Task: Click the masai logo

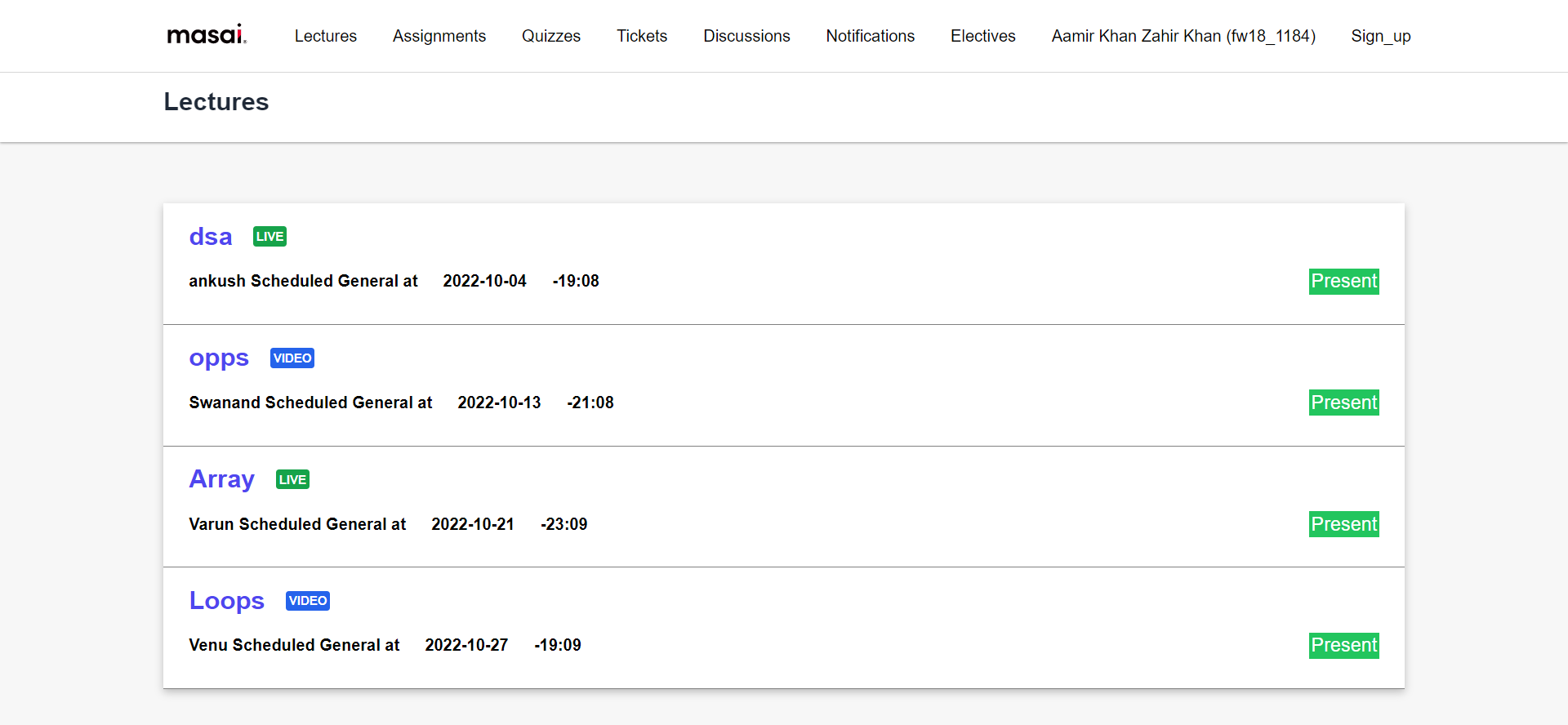Action: [x=207, y=35]
